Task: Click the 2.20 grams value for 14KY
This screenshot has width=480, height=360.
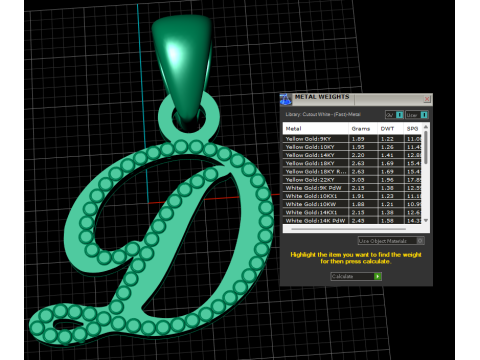Action: click(x=358, y=155)
